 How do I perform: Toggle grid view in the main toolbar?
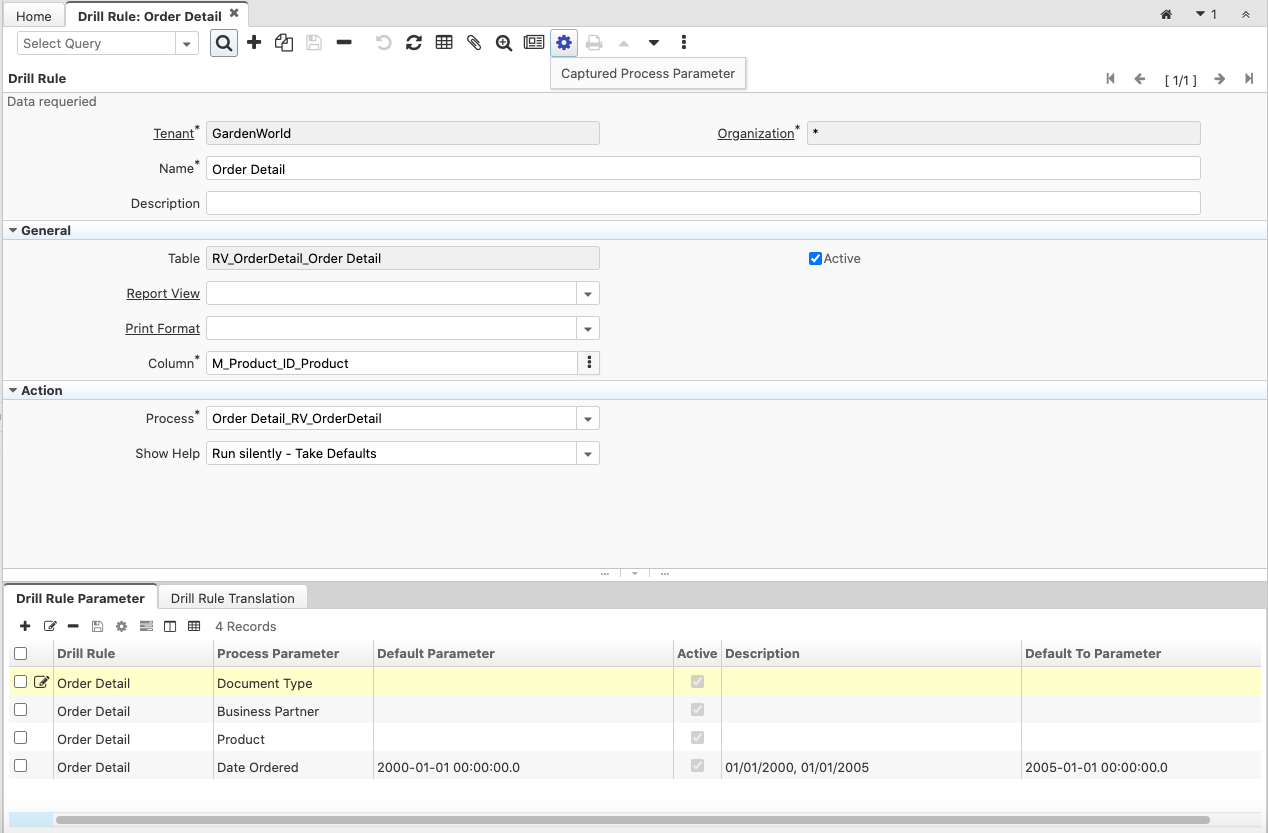coord(444,43)
